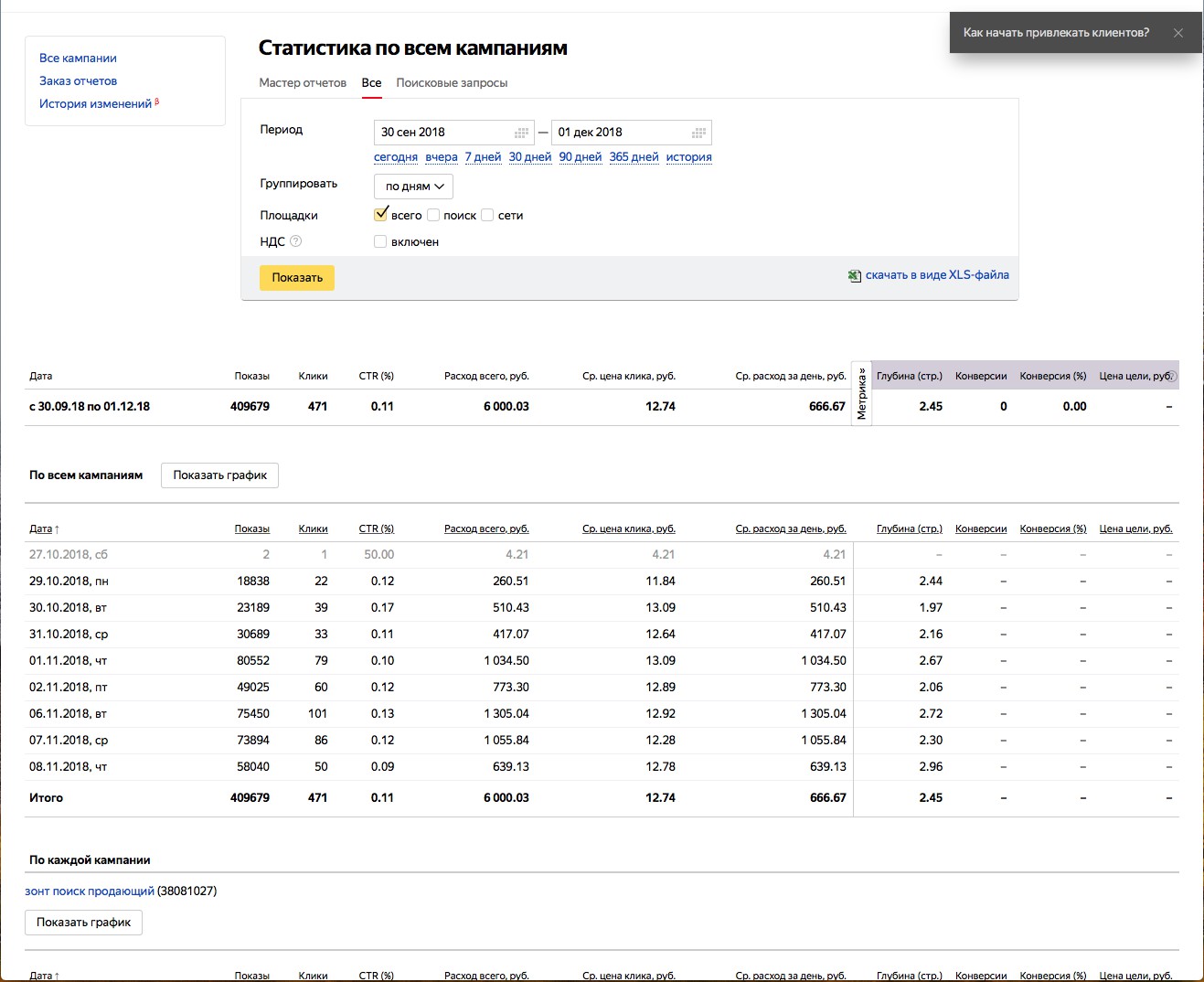The height and width of the screenshot is (982, 1204).
Task: Click Показать график for all campaigns
Action: 219,475
